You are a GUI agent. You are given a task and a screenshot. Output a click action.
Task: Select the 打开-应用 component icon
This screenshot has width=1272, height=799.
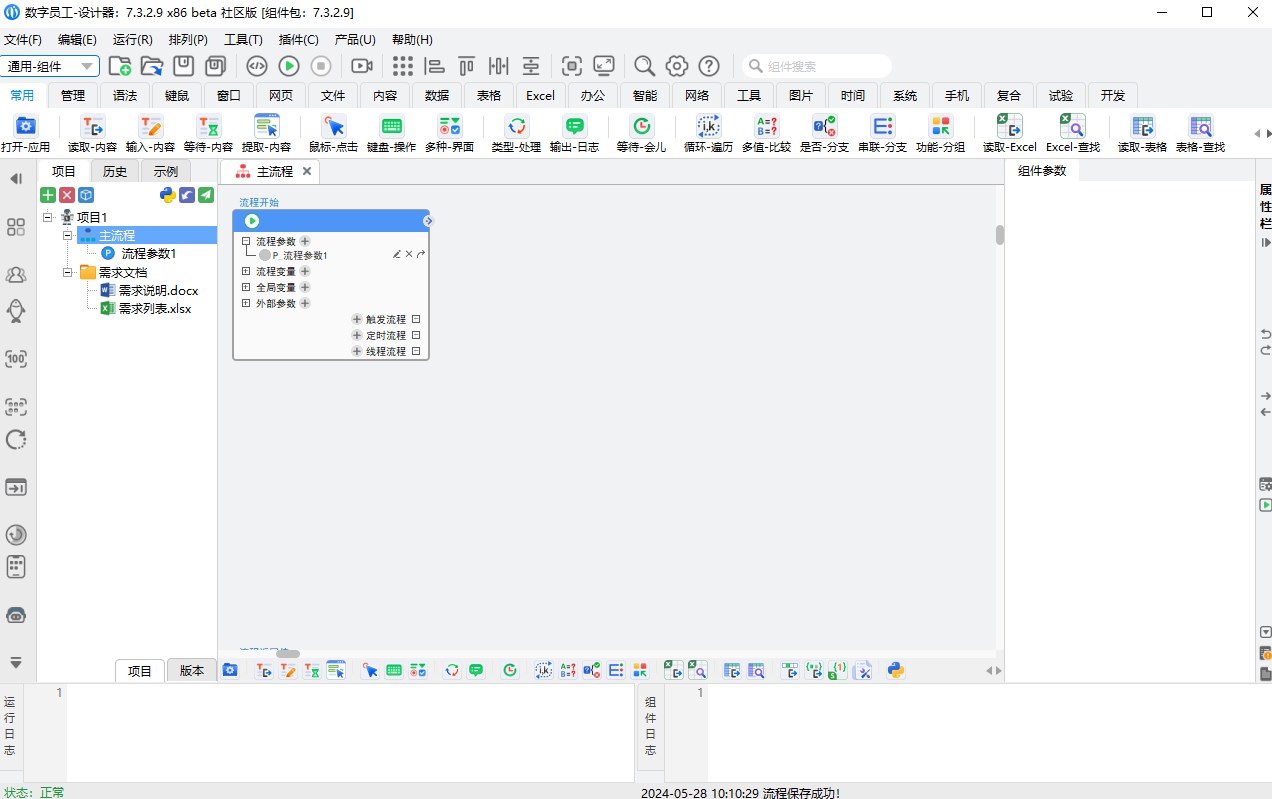tap(26, 127)
